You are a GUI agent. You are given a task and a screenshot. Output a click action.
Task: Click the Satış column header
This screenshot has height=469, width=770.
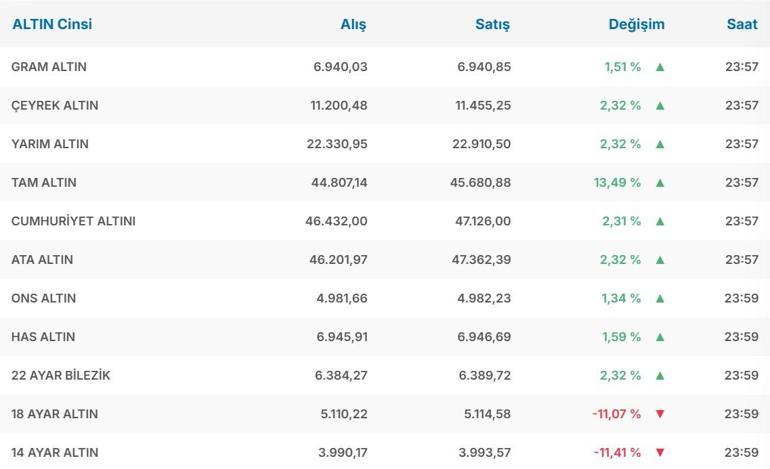click(492, 24)
